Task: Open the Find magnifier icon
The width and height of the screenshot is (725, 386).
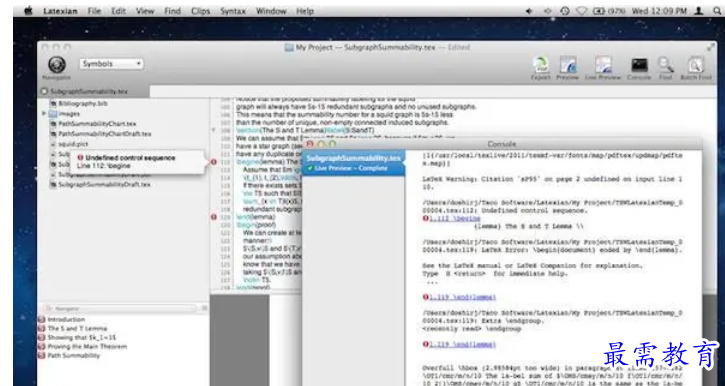Action: 666,65
